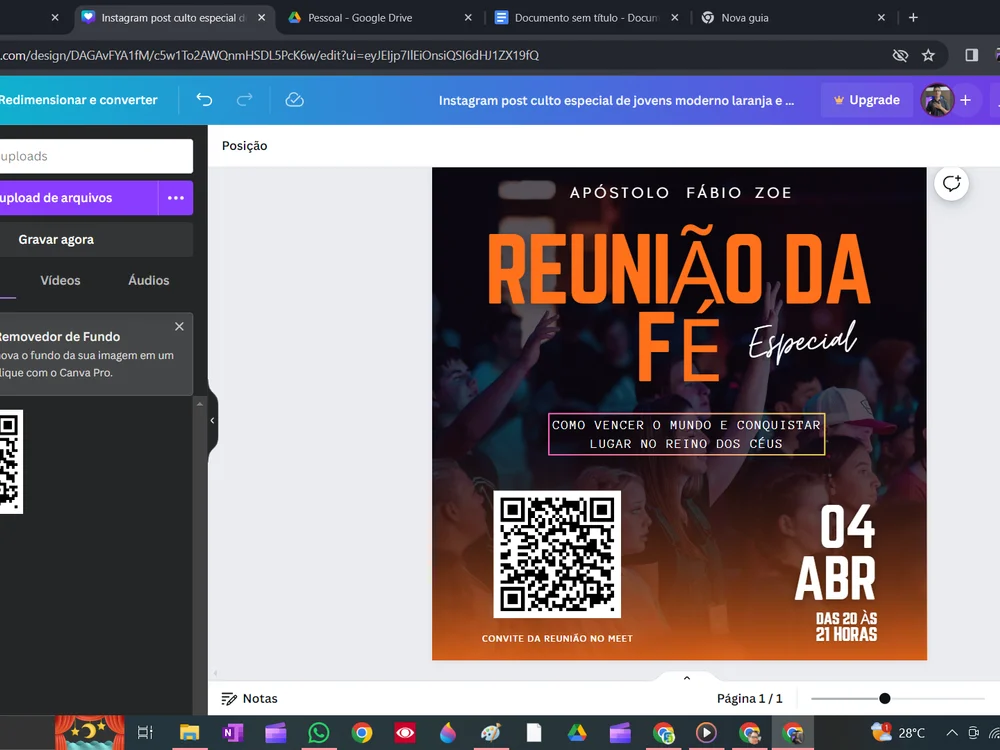
Task: Click the cloud save status icon
Action: [293, 100]
